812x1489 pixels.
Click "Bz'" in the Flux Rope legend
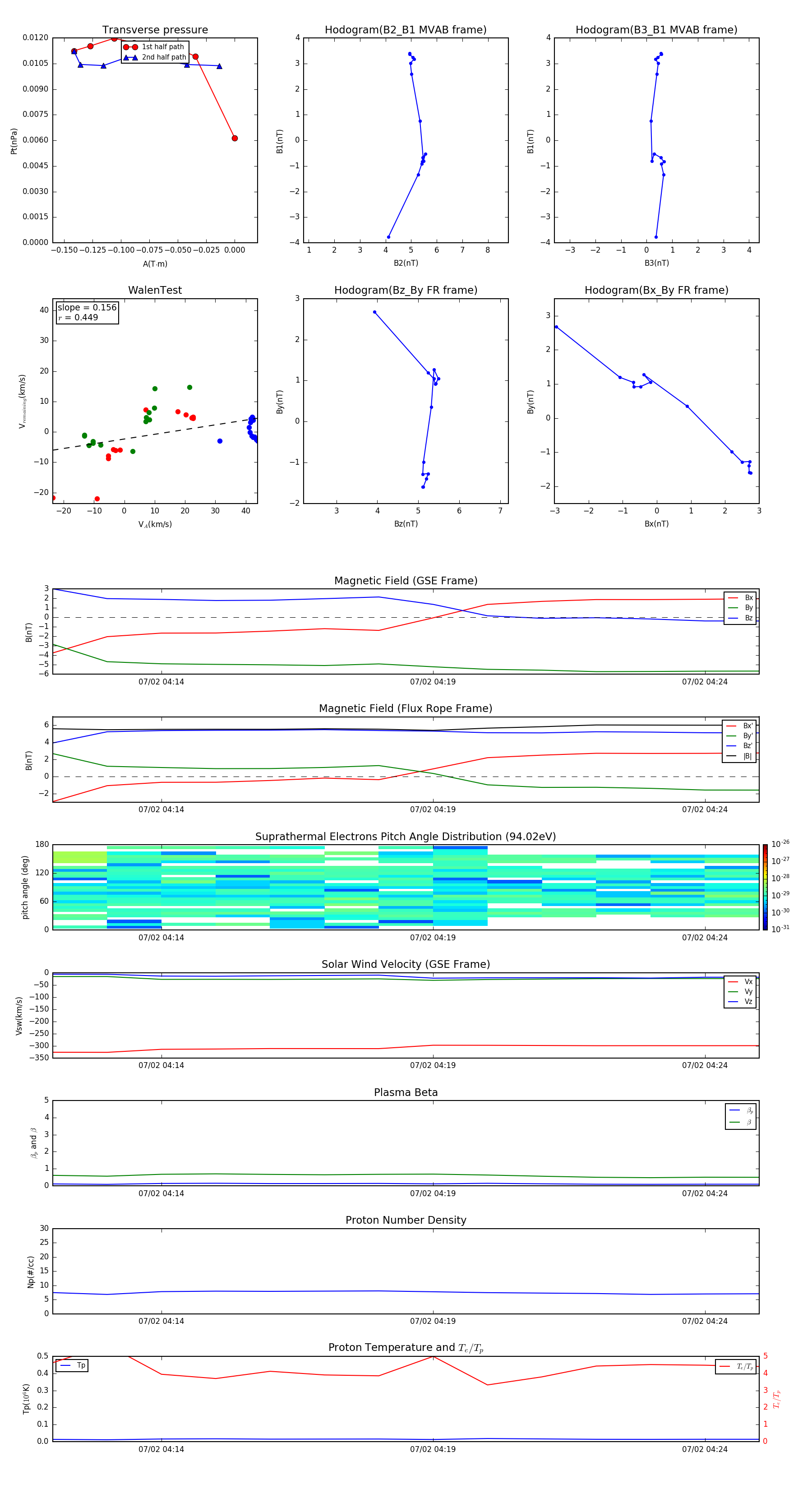[740, 746]
